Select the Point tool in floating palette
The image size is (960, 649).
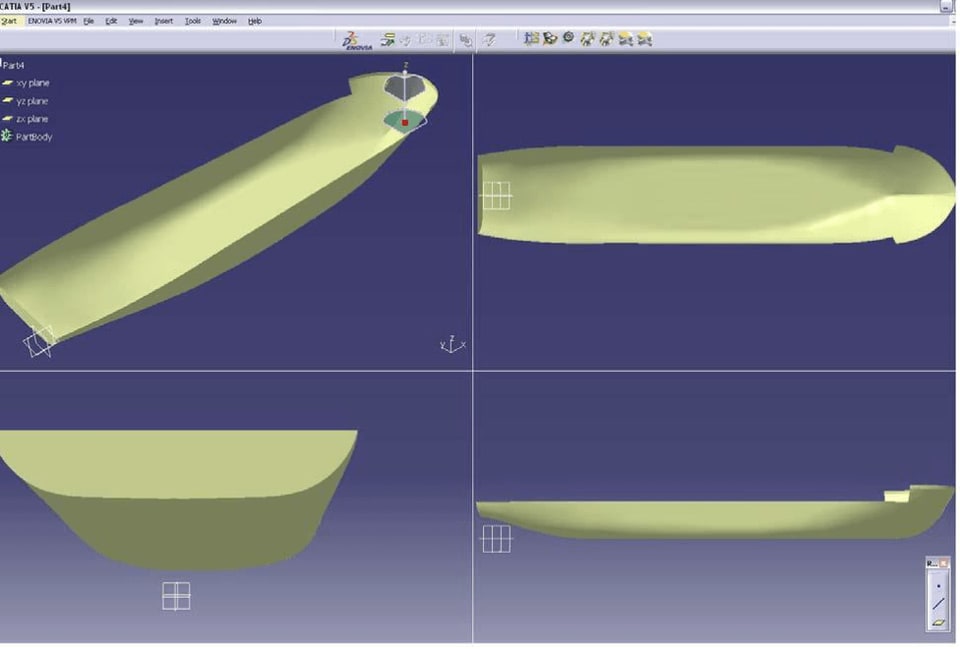coord(939,587)
